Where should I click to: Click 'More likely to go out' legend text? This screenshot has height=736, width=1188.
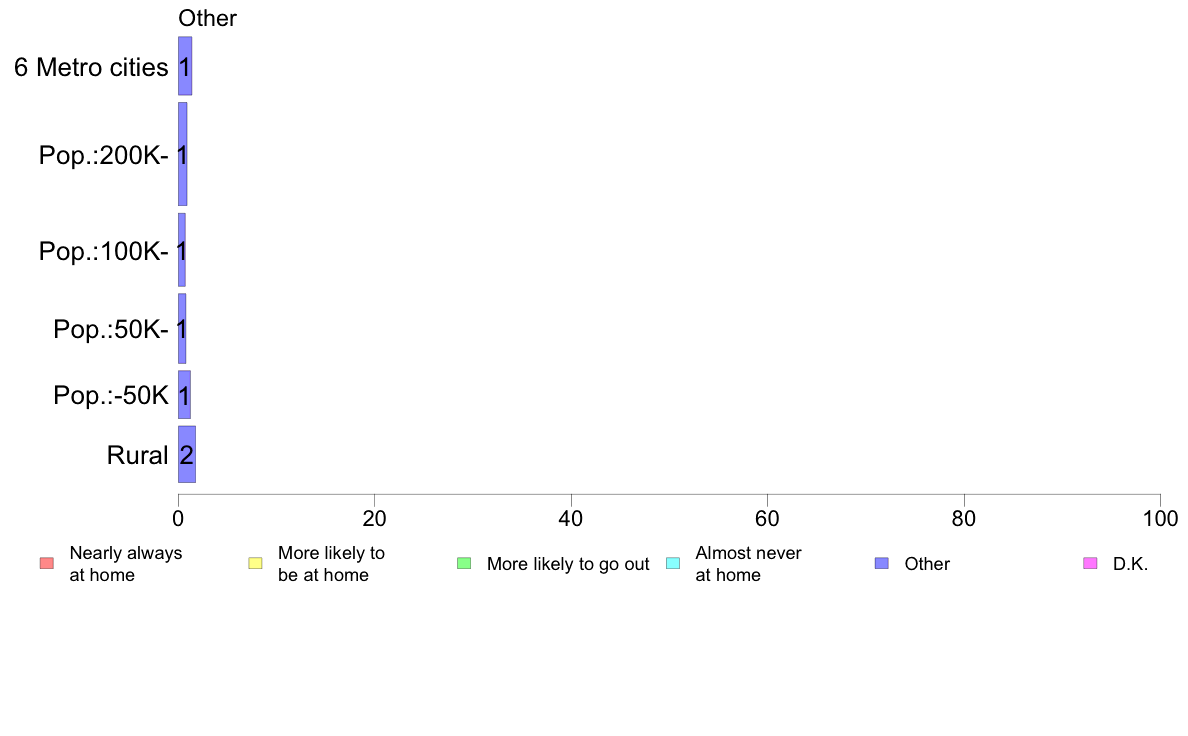coord(568,564)
